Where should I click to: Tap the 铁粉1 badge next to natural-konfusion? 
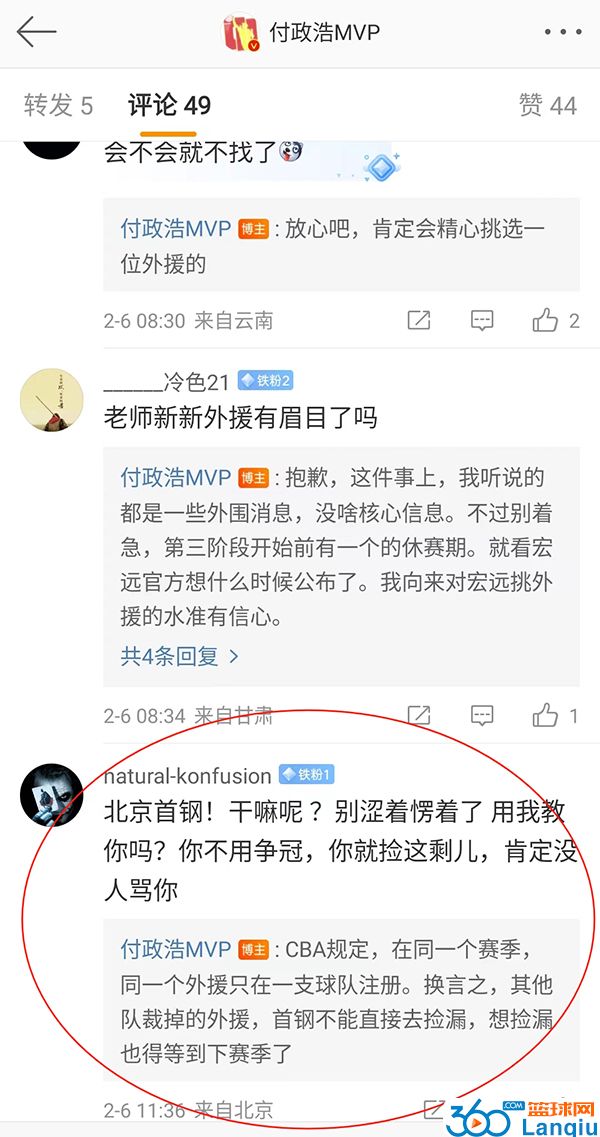(x=307, y=775)
